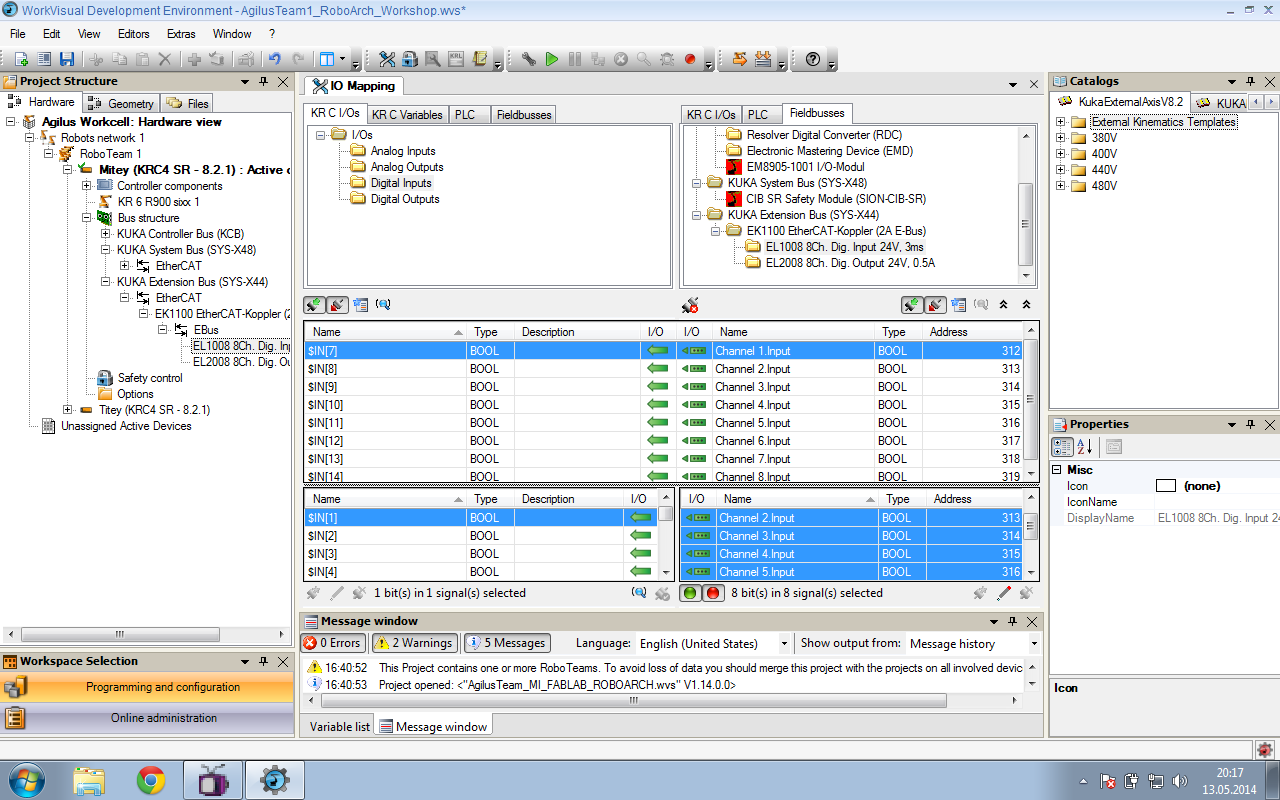Switch to the Geometry tab
Image resolution: width=1280 pixels, height=800 pixels.
(121, 103)
